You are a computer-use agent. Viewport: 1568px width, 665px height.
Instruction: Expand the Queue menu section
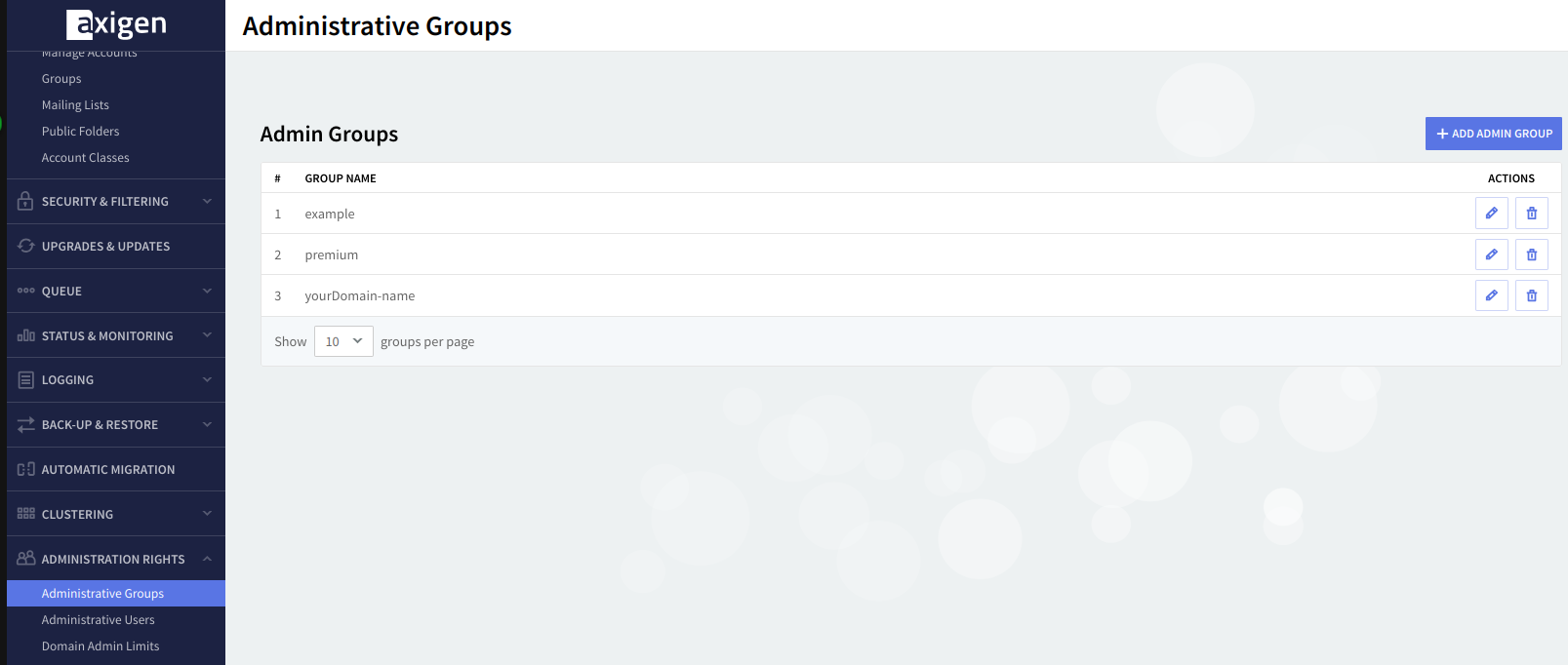point(115,291)
